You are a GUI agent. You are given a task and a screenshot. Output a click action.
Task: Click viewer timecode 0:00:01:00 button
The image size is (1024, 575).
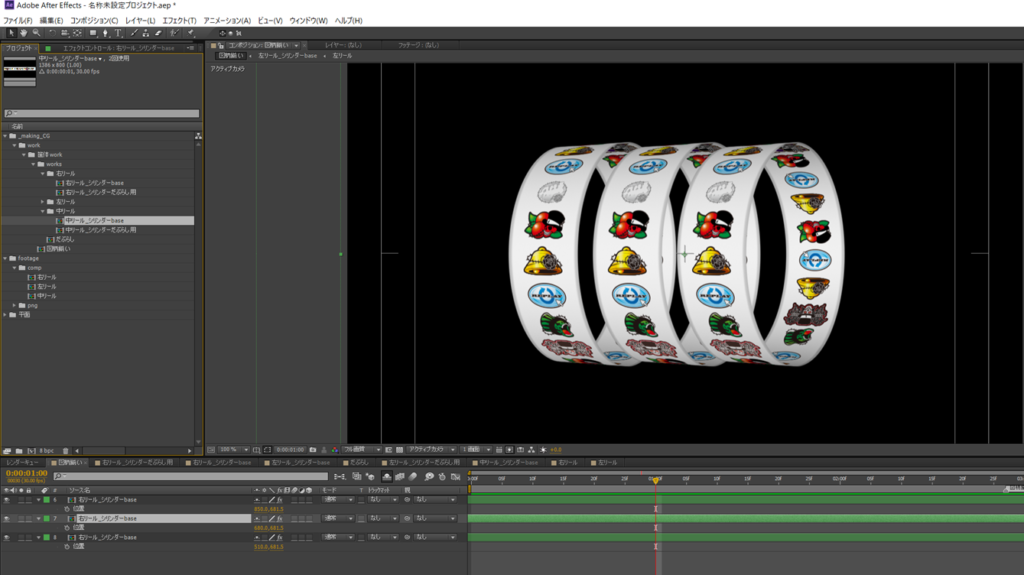pos(290,450)
